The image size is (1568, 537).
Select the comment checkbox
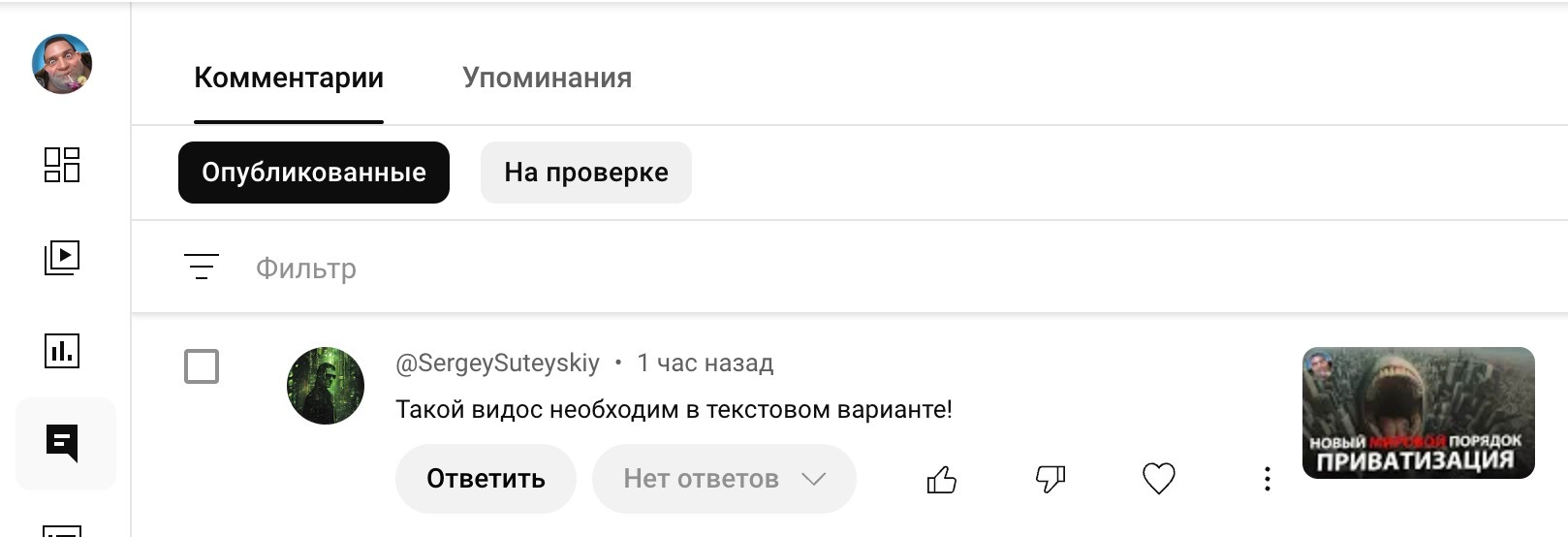[202, 366]
